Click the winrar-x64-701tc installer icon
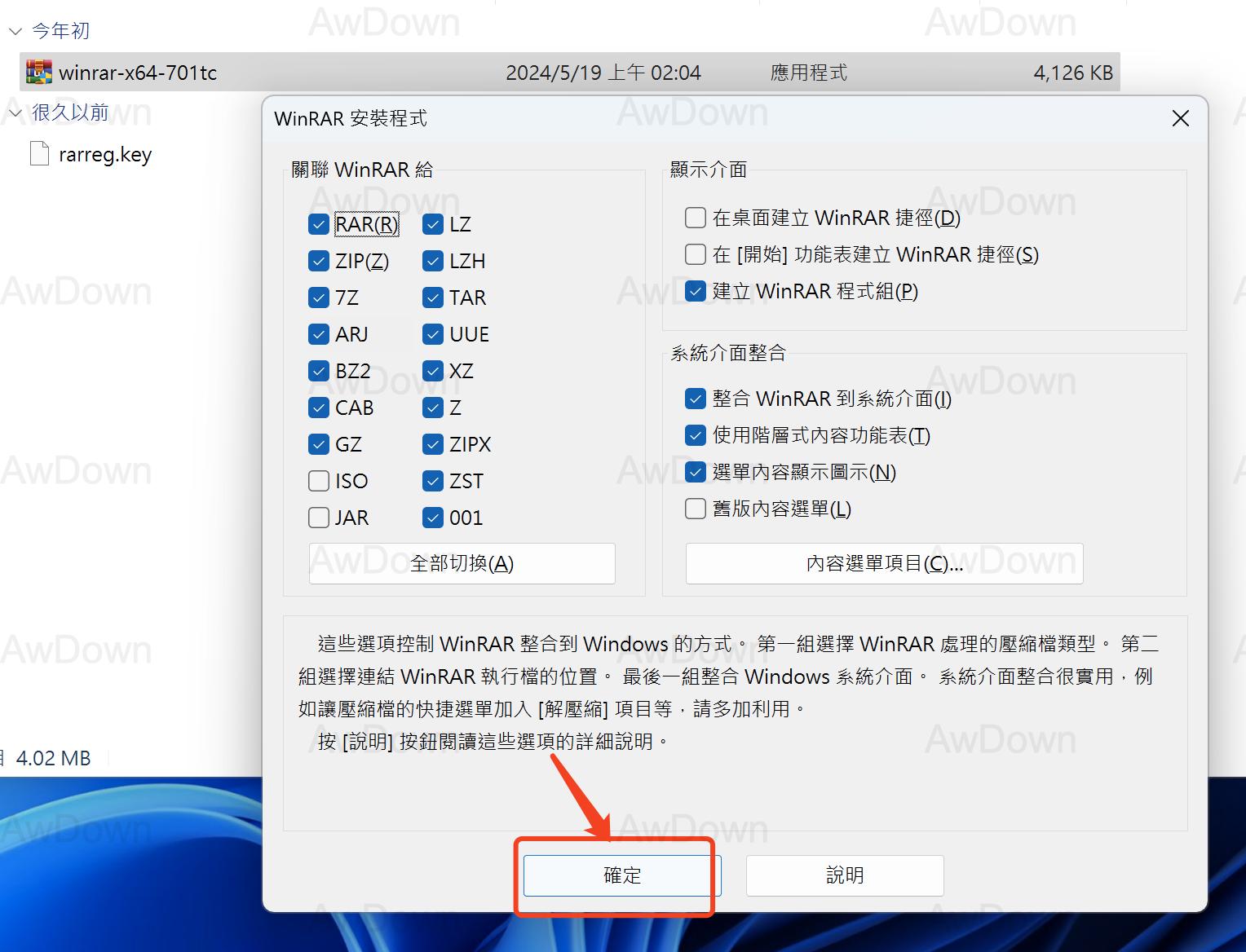The width and height of the screenshot is (1246, 952). pos(39,73)
